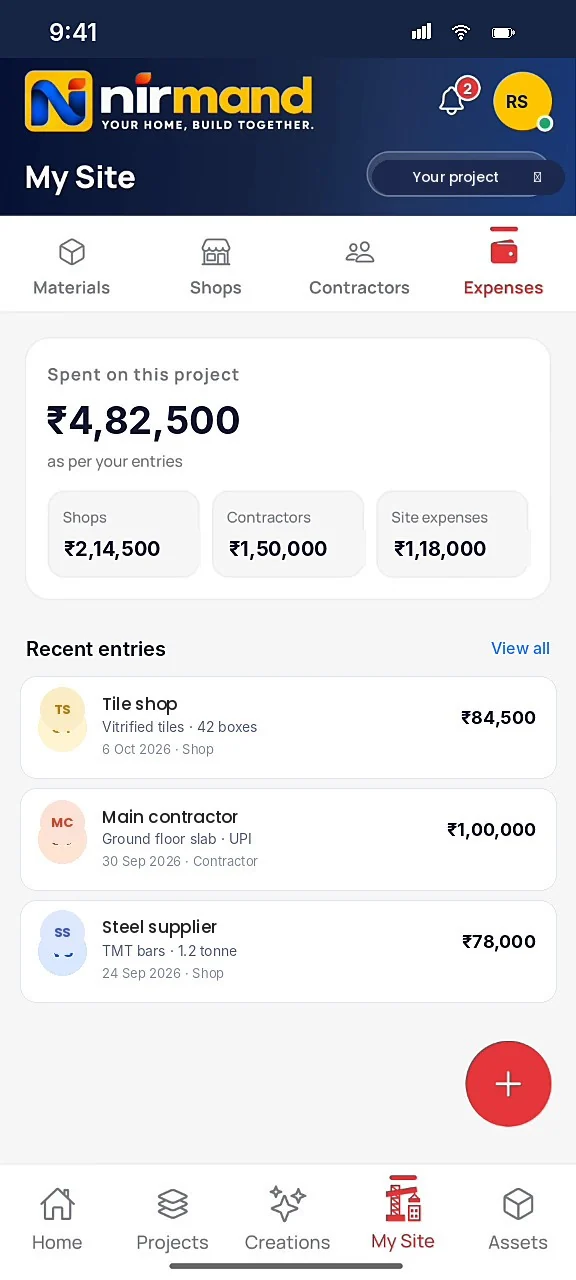Tap the Contractors spending summary card

(x=288, y=534)
